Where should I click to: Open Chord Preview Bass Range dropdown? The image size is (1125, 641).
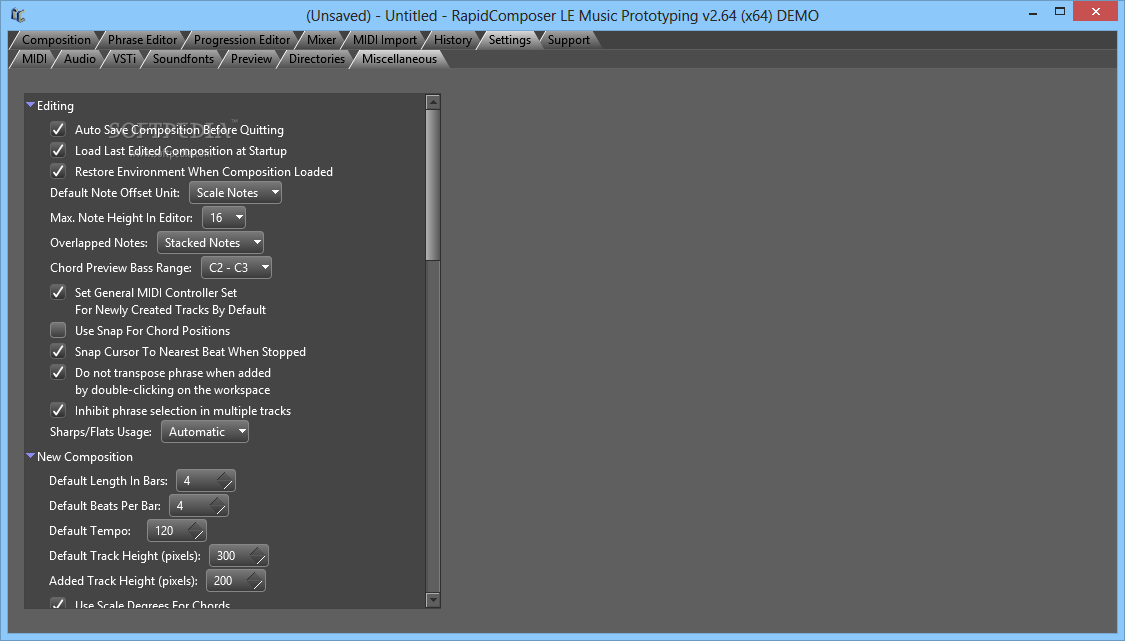point(236,268)
